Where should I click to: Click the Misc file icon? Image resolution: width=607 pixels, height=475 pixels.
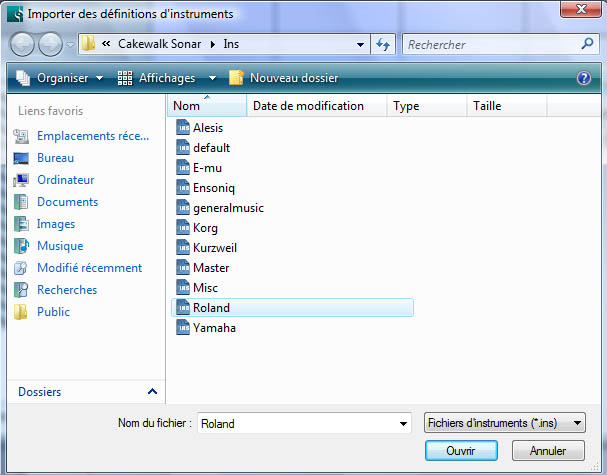(183, 288)
